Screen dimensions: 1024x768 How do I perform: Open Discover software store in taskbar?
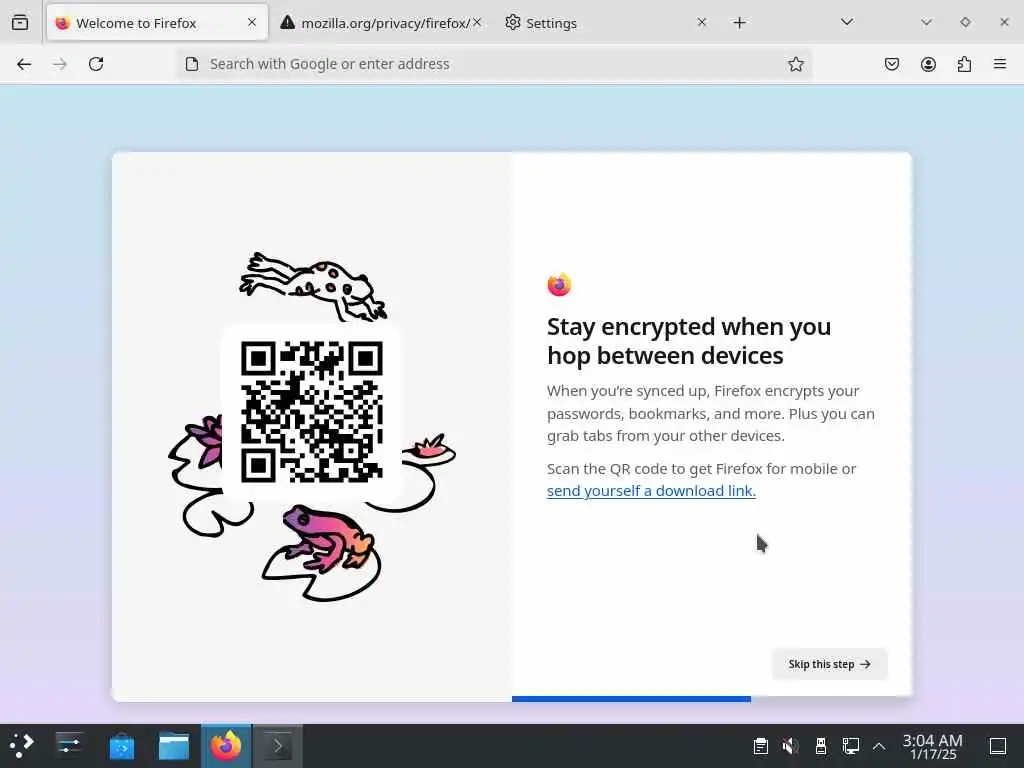pos(121,746)
